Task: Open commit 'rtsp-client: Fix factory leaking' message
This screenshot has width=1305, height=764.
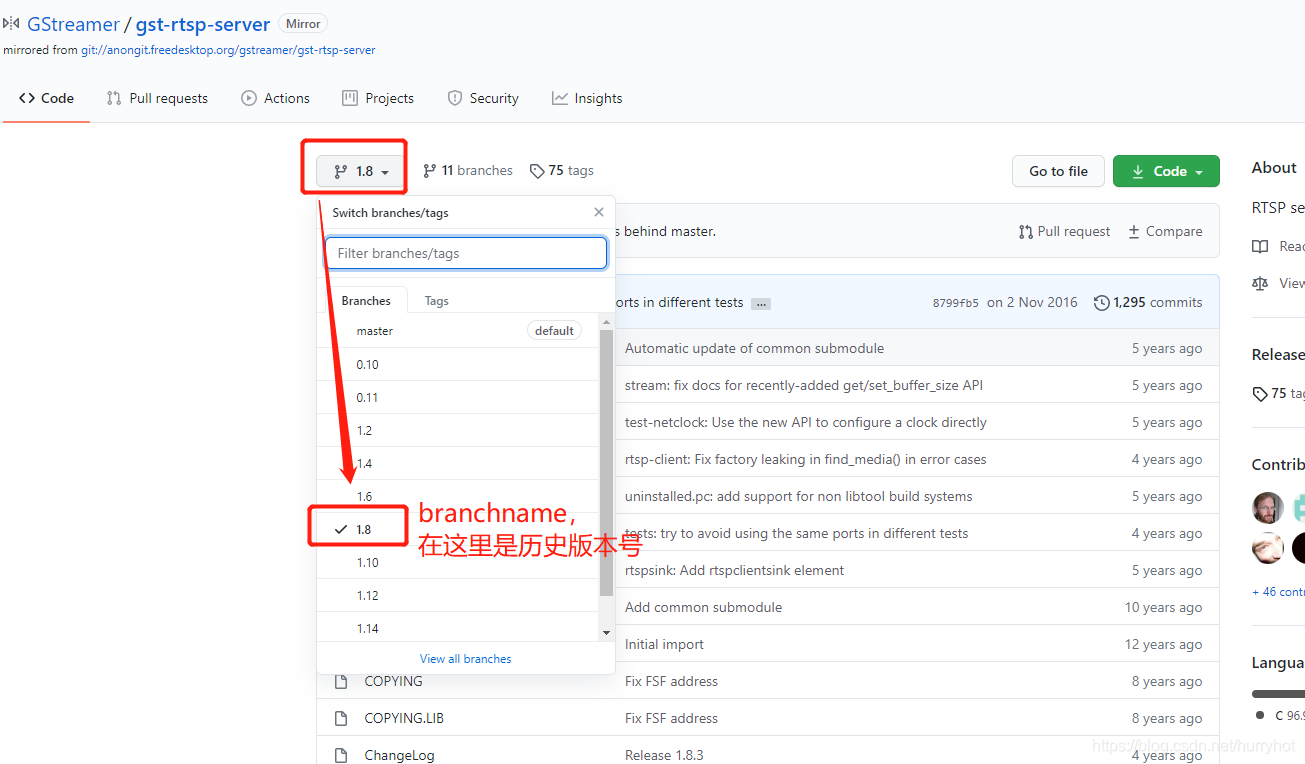Action: (805, 459)
